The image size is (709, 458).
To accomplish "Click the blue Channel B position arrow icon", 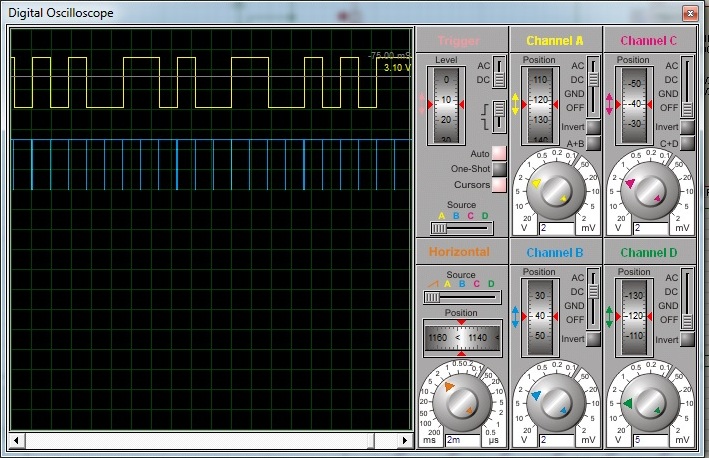I will click(515, 316).
